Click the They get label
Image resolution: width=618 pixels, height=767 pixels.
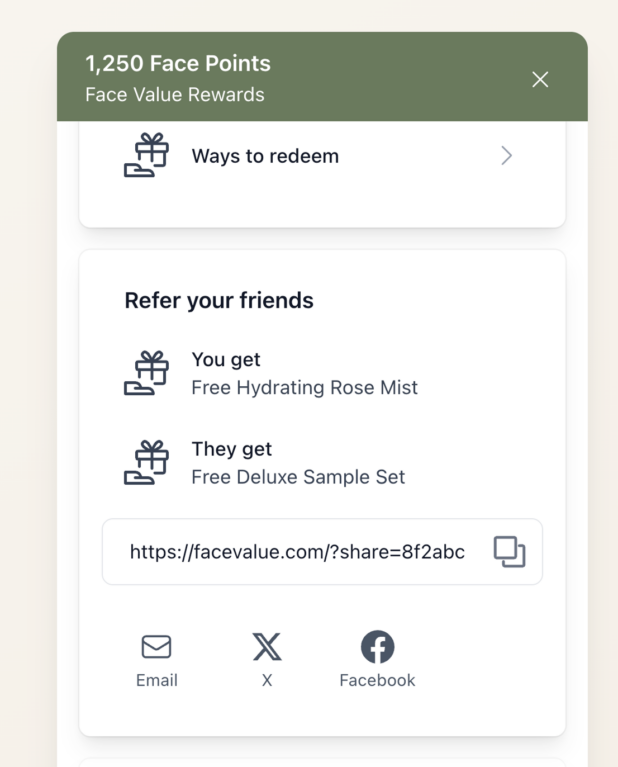[x=232, y=449]
